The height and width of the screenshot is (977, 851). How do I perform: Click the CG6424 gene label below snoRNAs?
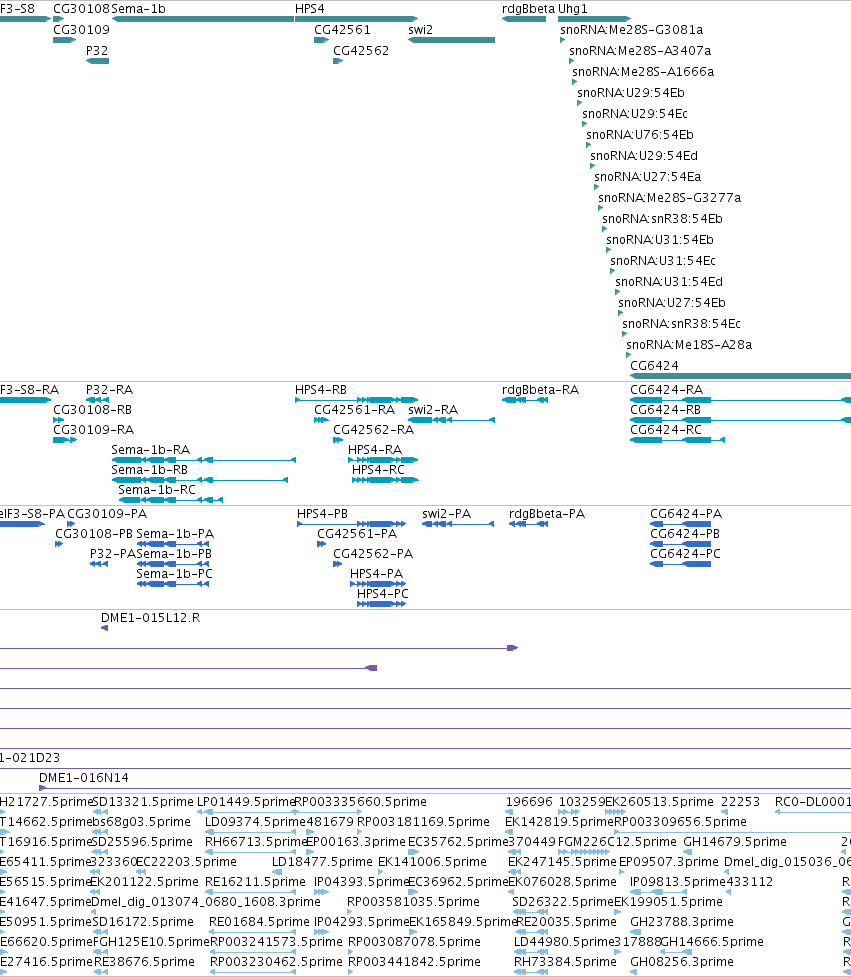click(654, 366)
